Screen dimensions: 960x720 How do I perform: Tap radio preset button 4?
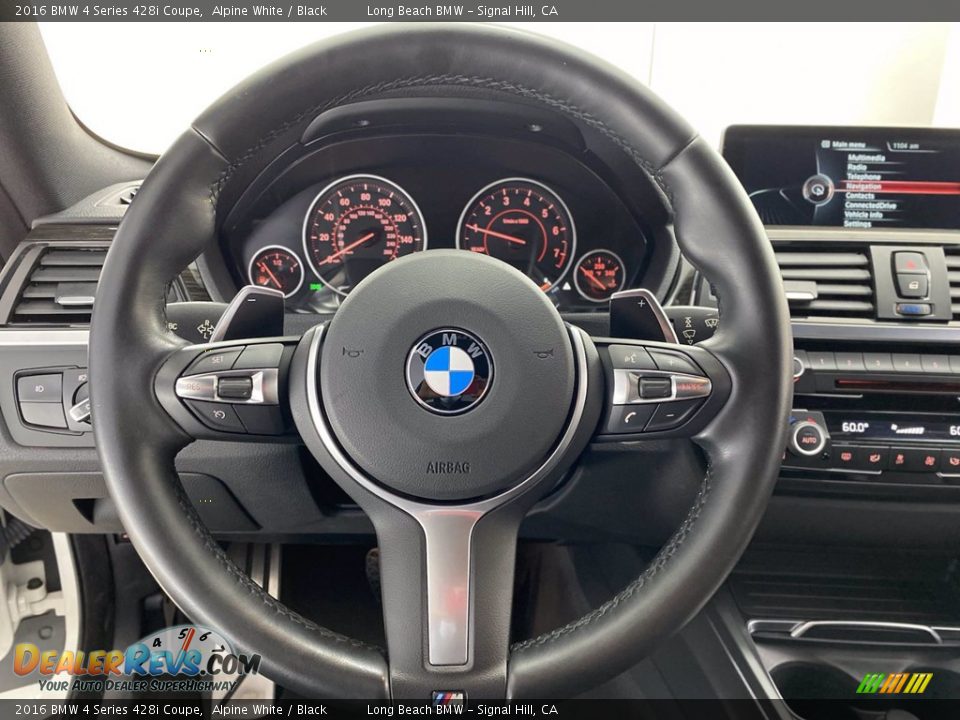point(907,364)
